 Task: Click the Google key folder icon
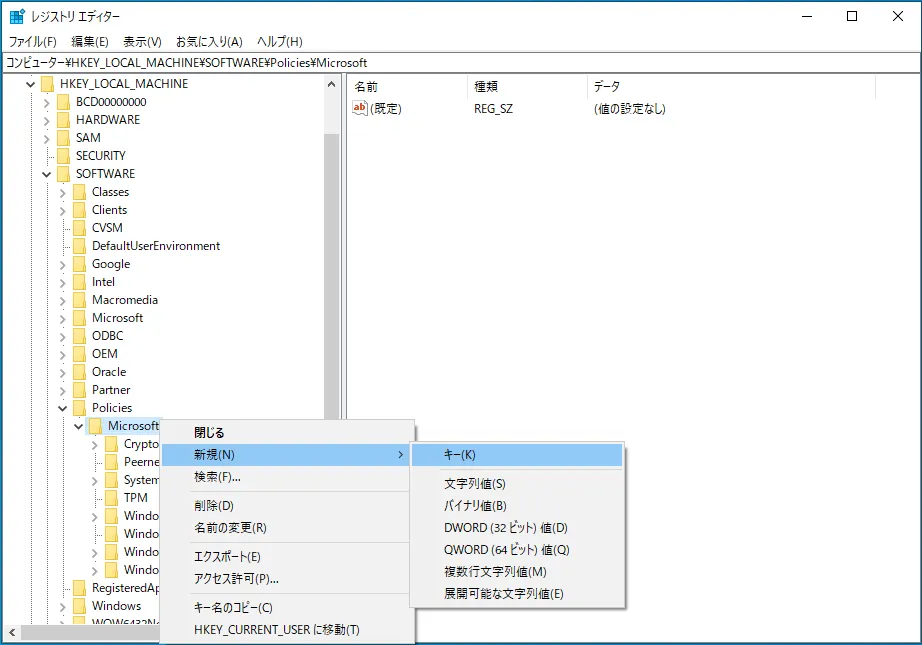click(x=79, y=264)
